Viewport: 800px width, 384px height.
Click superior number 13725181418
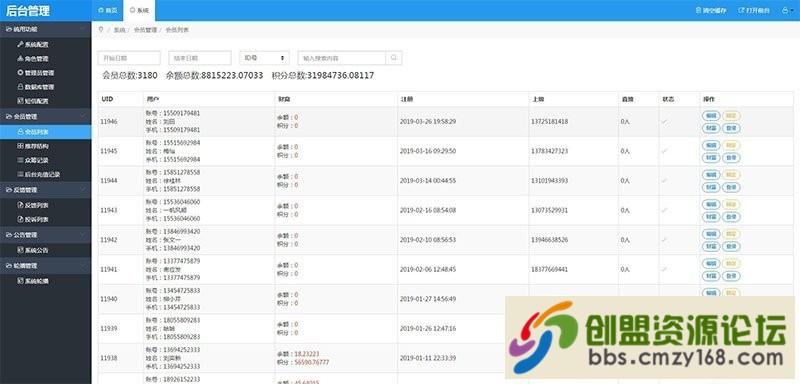pyautogui.click(x=549, y=122)
